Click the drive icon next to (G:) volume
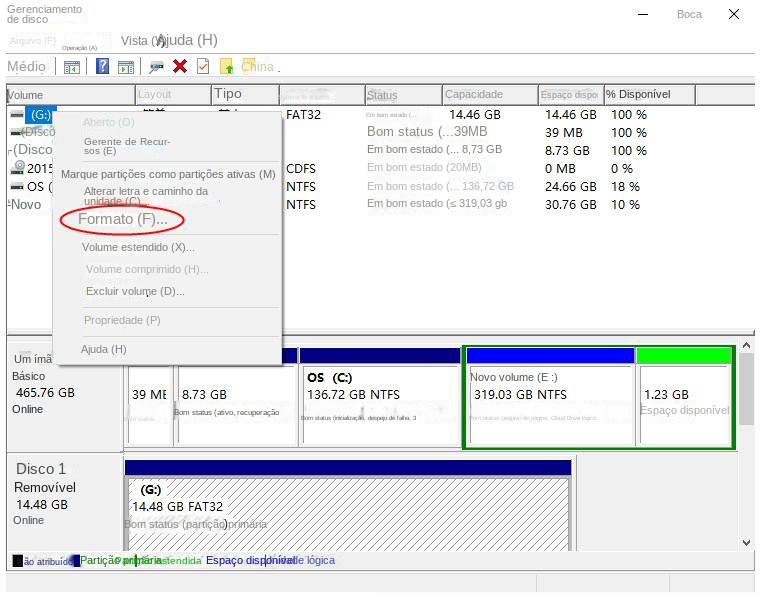The width and height of the screenshot is (761, 595). (17, 115)
